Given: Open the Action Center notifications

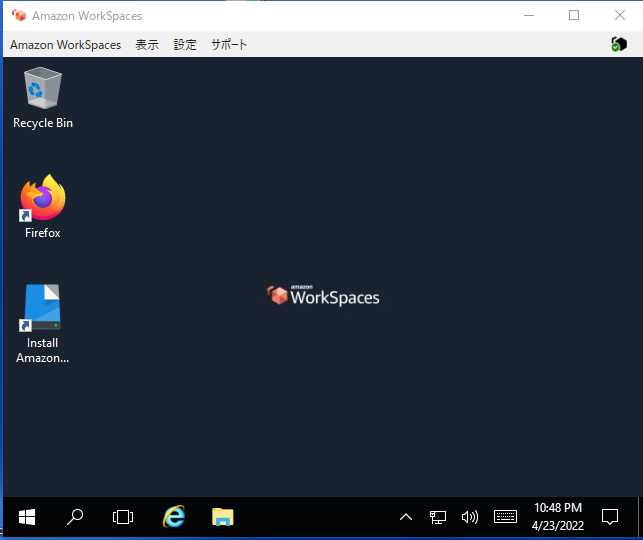Looking at the screenshot, I should (610, 517).
